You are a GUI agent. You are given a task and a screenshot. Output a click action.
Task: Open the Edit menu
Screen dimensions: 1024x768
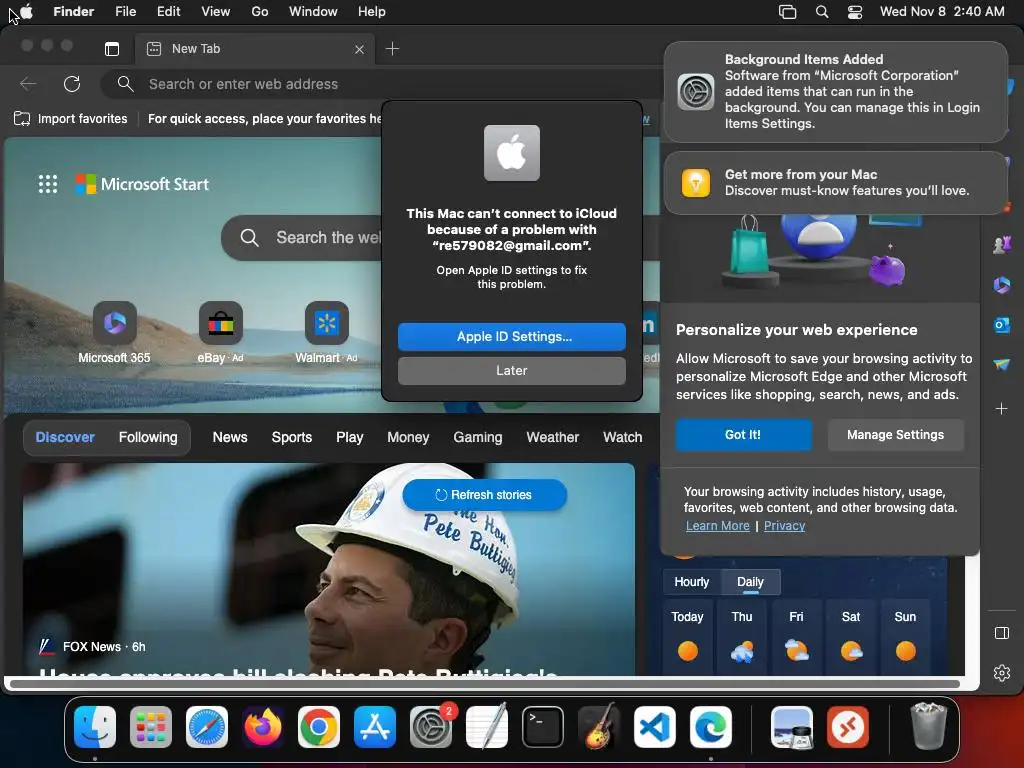pos(168,11)
